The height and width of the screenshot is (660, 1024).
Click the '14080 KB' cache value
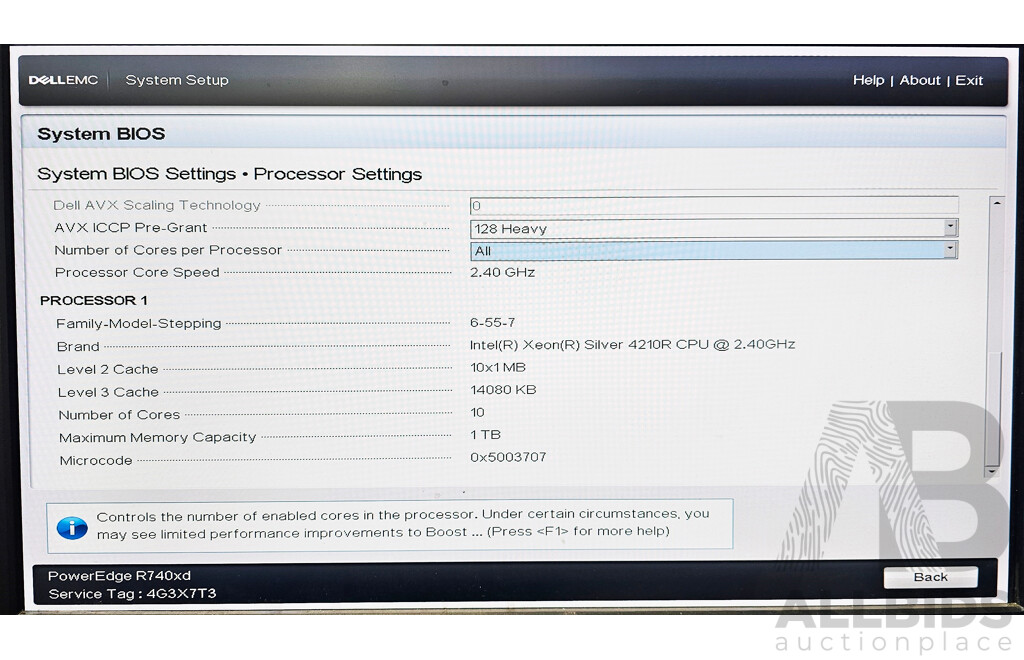pyautogui.click(x=503, y=390)
